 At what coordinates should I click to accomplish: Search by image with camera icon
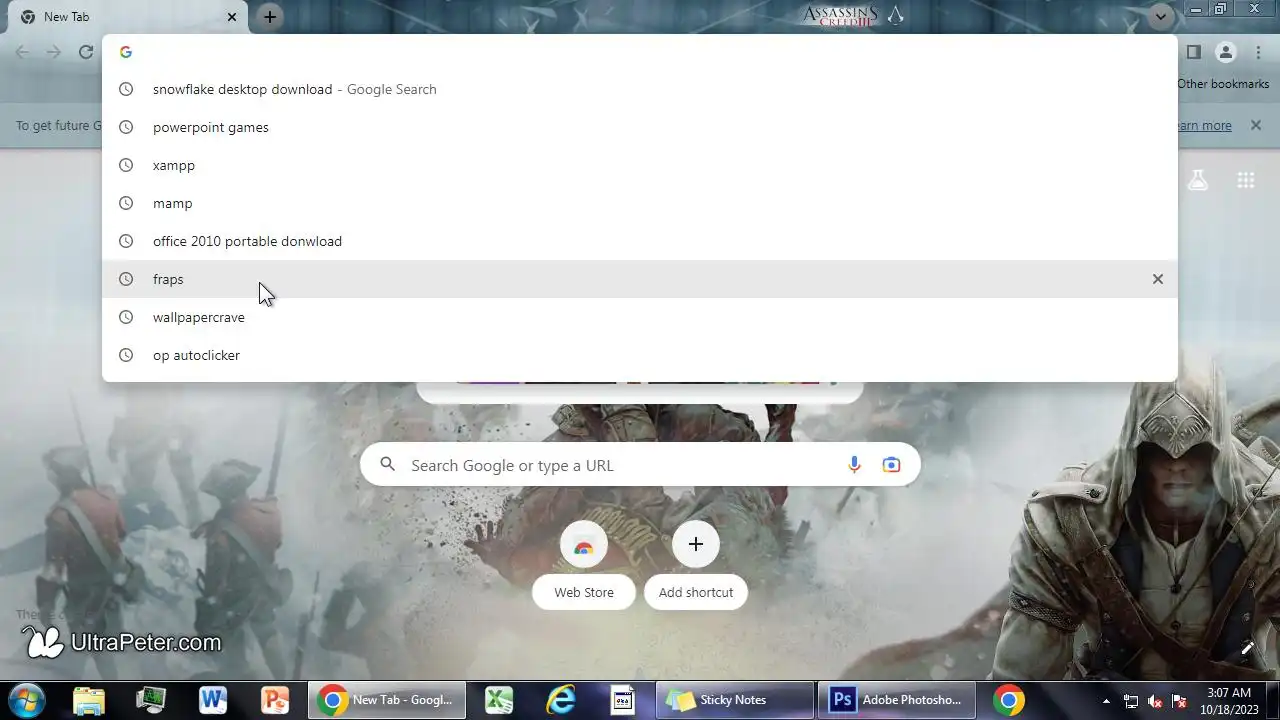click(x=891, y=465)
